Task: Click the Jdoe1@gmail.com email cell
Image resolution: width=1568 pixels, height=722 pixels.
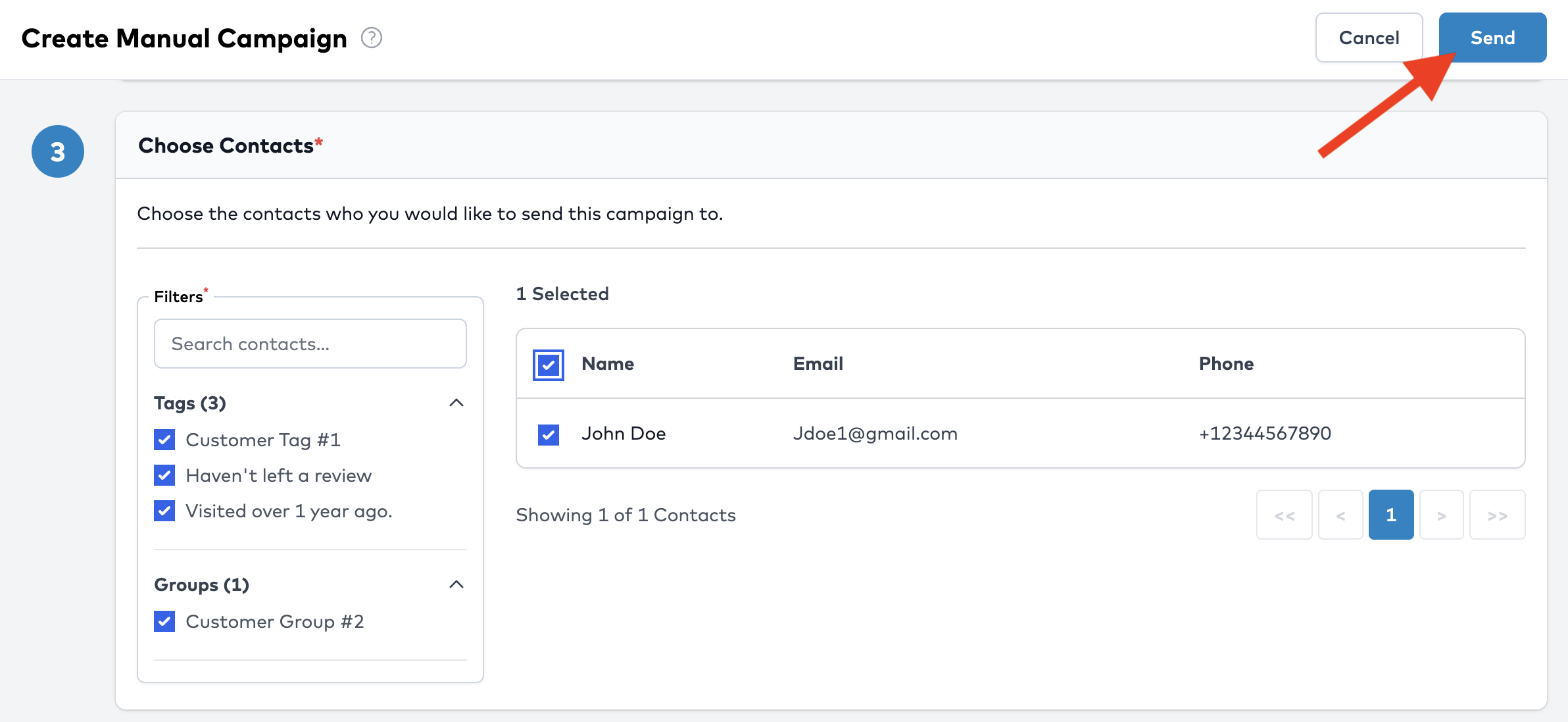Action: coord(875,434)
